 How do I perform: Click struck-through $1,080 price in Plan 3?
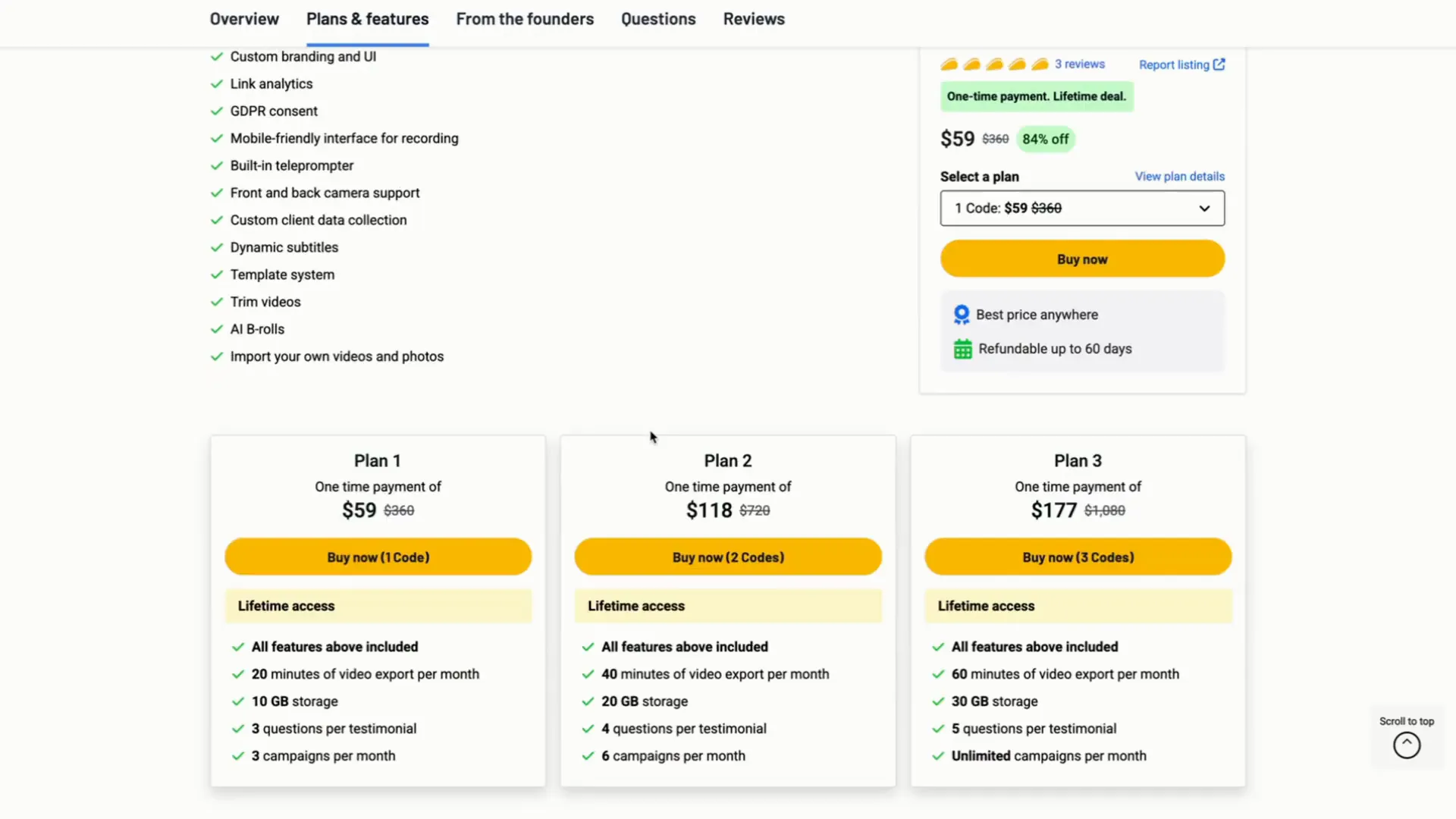point(1105,511)
